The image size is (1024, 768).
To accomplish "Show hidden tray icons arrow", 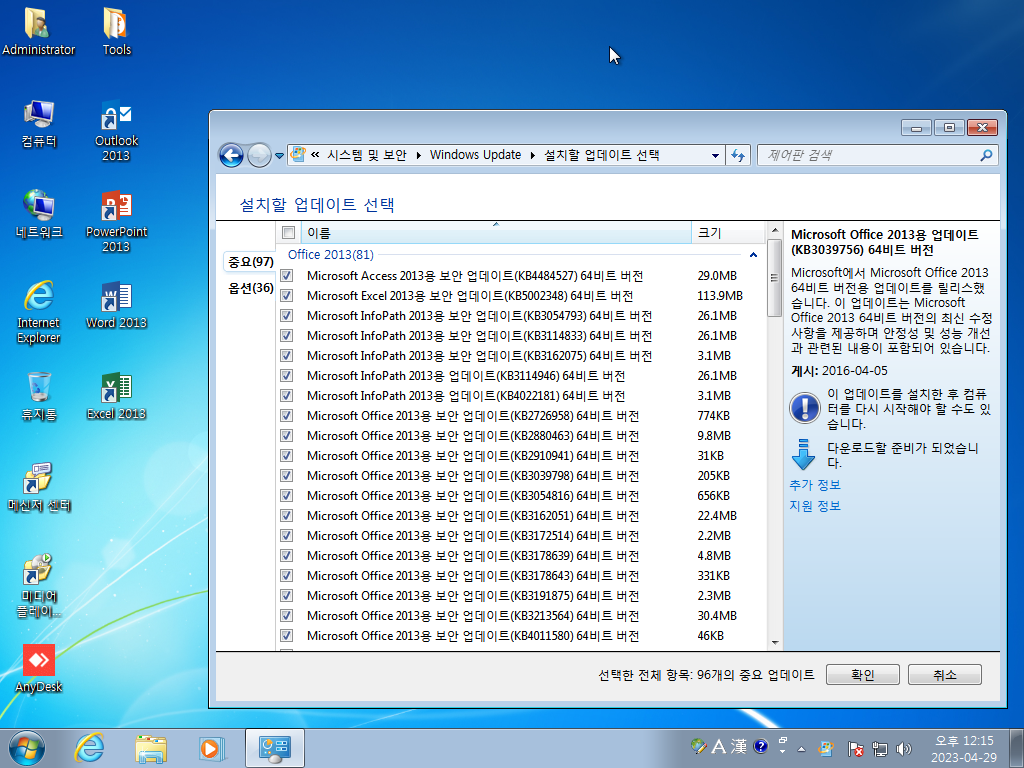I will pyautogui.click(x=801, y=748).
